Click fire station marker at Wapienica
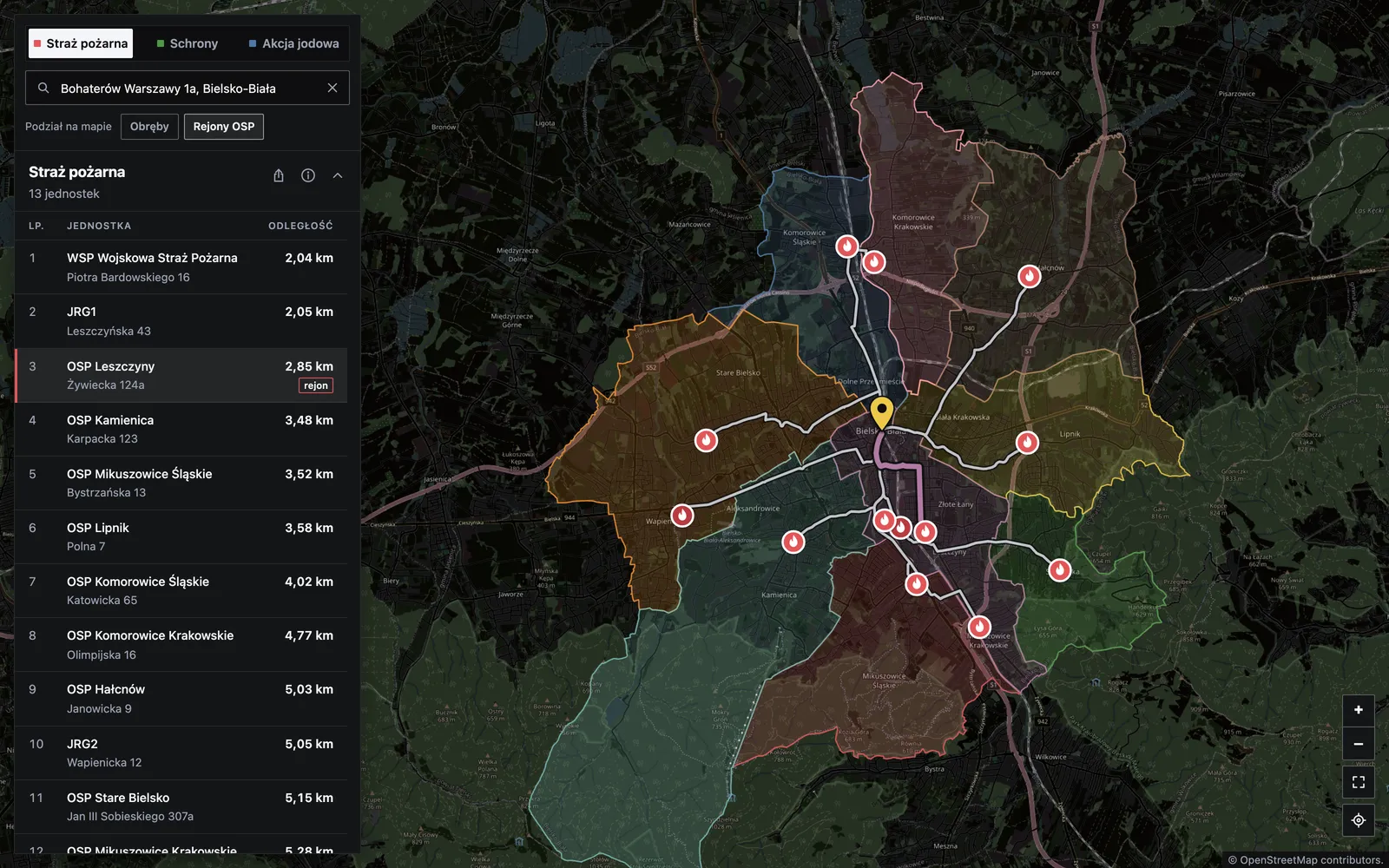The height and width of the screenshot is (868, 1389). click(x=682, y=516)
